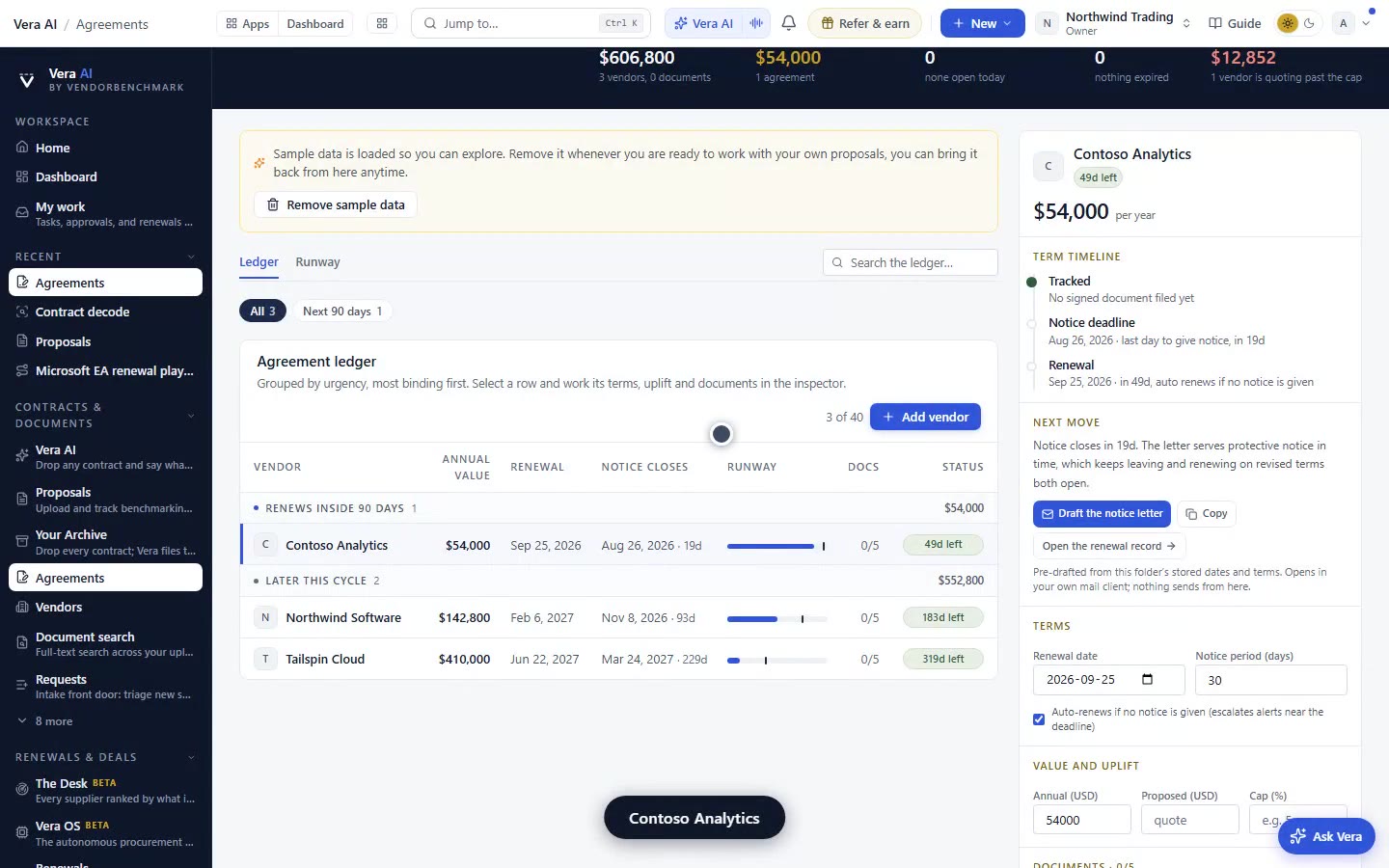Viewport: 1389px width, 868px height.
Task: Switch to the Runway tab
Action: click(x=317, y=262)
